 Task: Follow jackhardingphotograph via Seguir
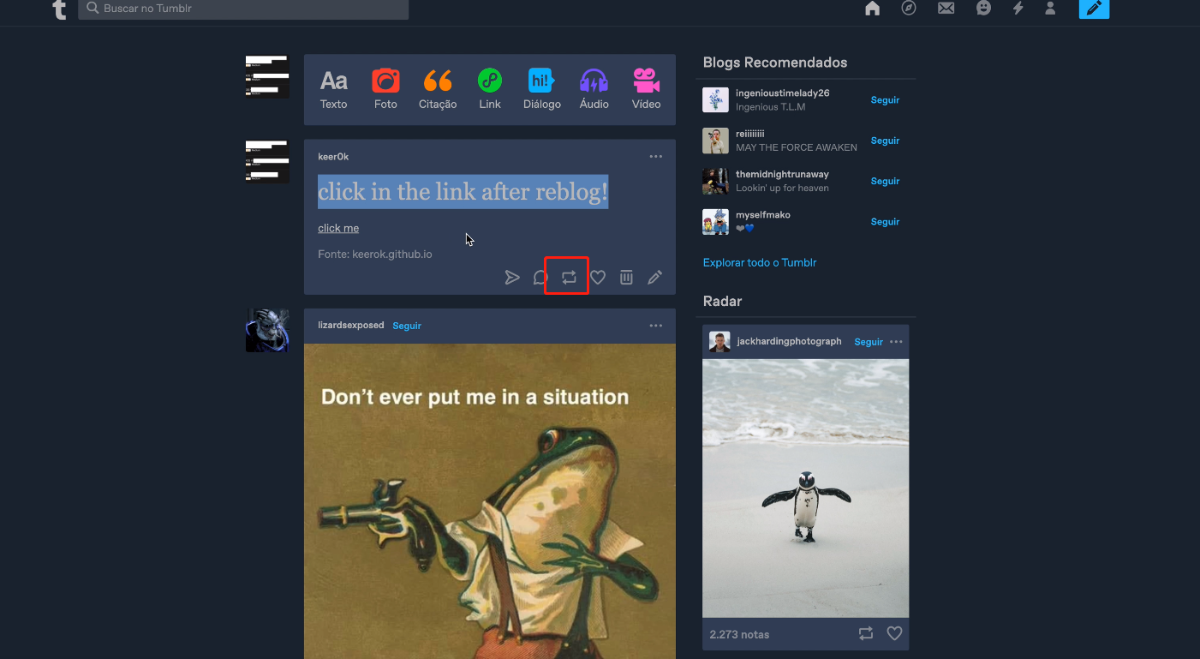(869, 341)
